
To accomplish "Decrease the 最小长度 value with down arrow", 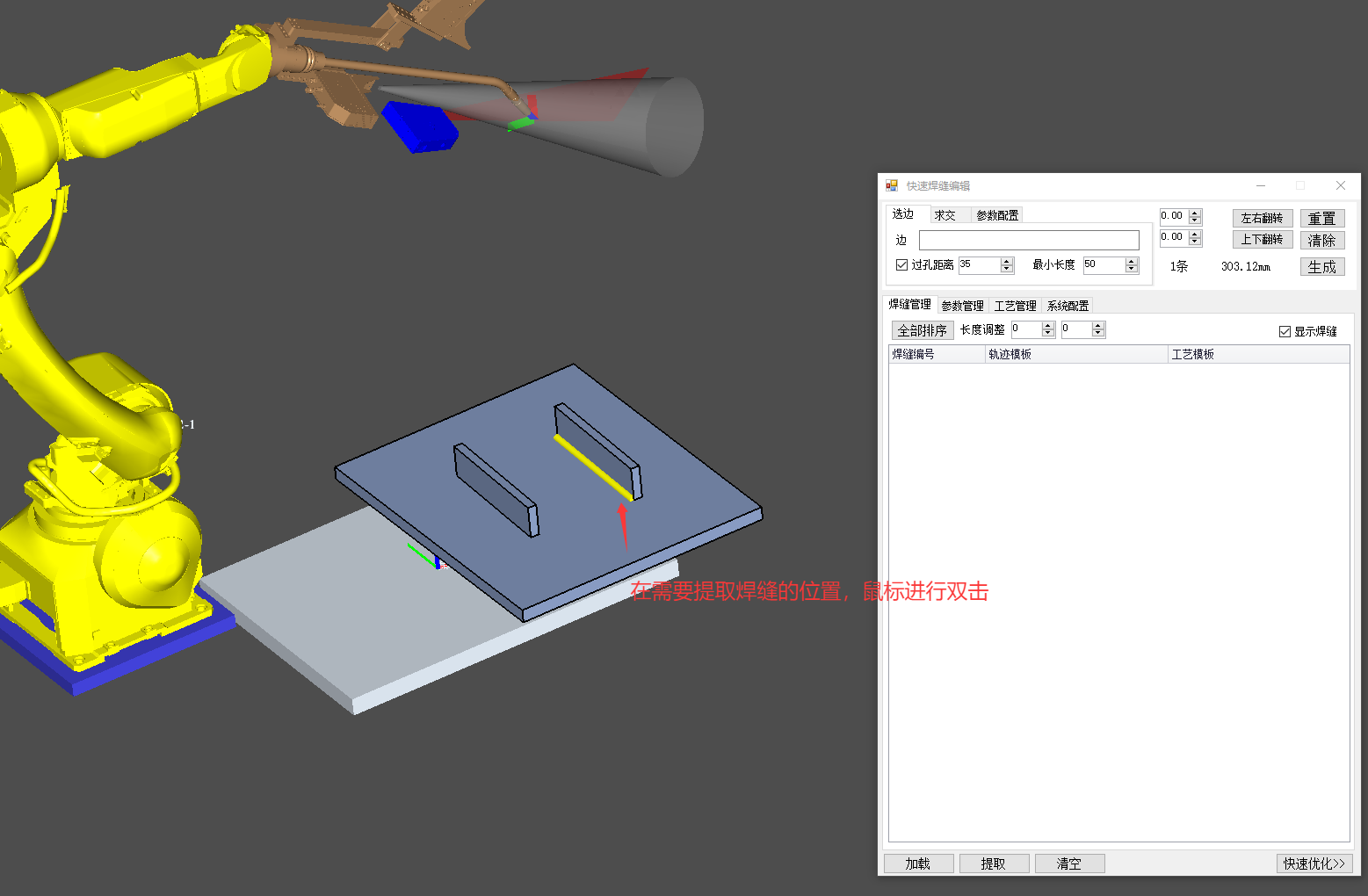I will pyautogui.click(x=1132, y=269).
